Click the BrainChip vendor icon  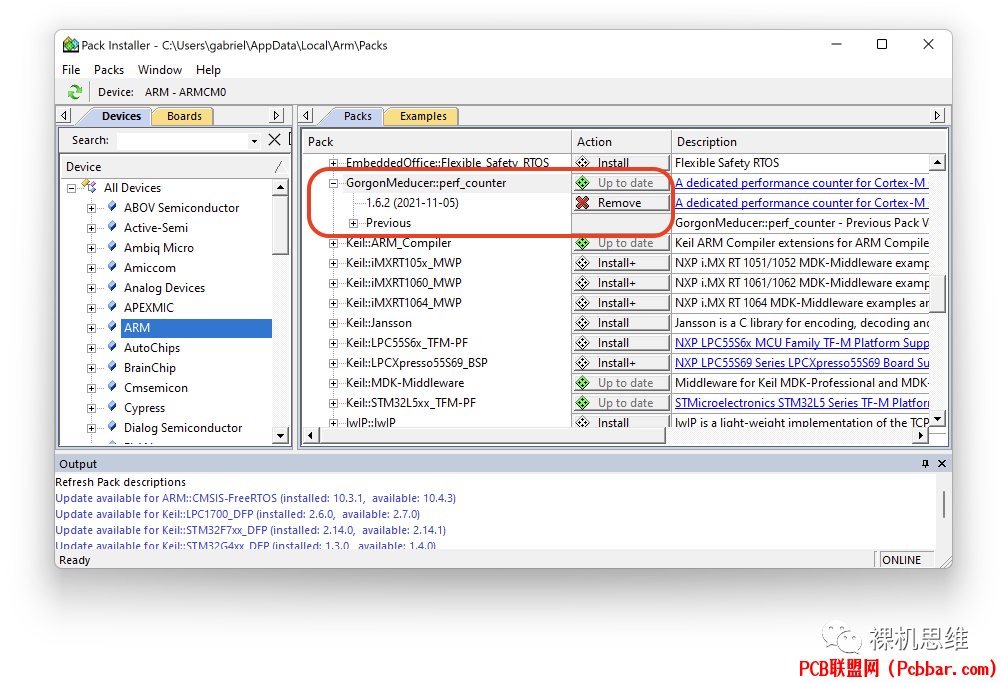click(112, 367)
